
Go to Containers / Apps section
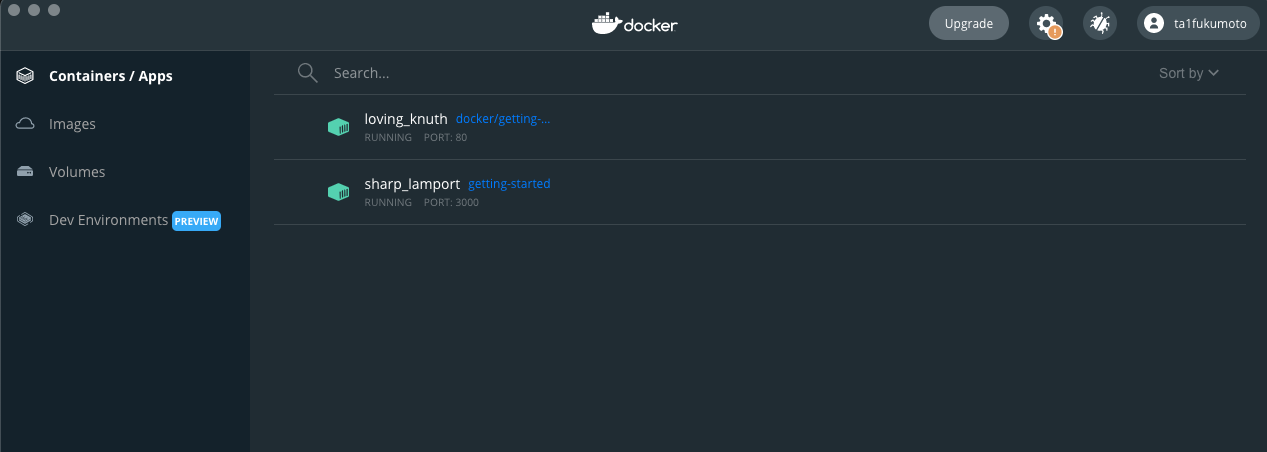(x=124, y=76)
